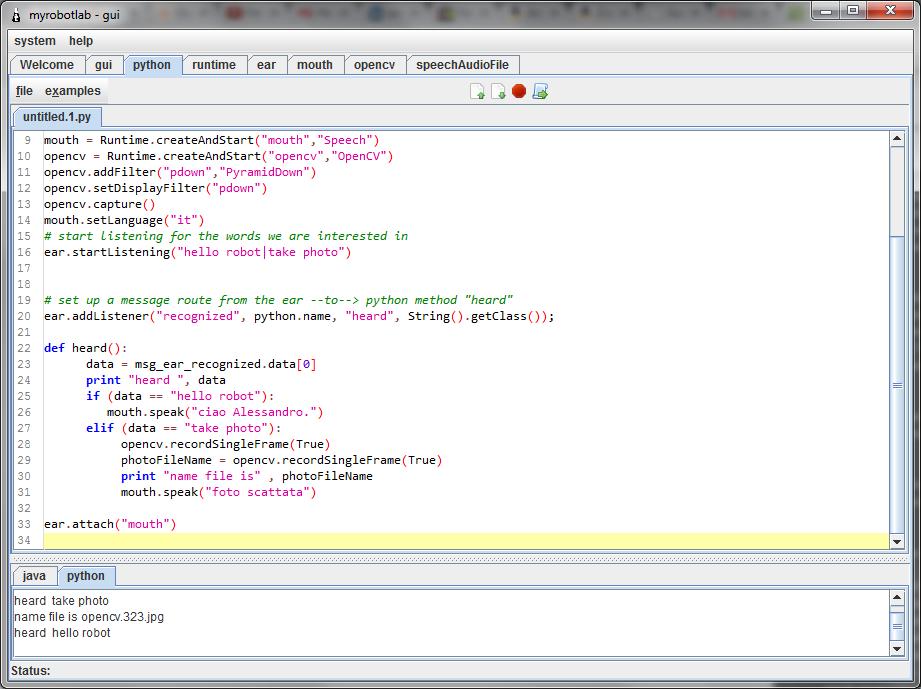Select the python console tab at bottom
The image size is (921, 689).
(86, 576)
